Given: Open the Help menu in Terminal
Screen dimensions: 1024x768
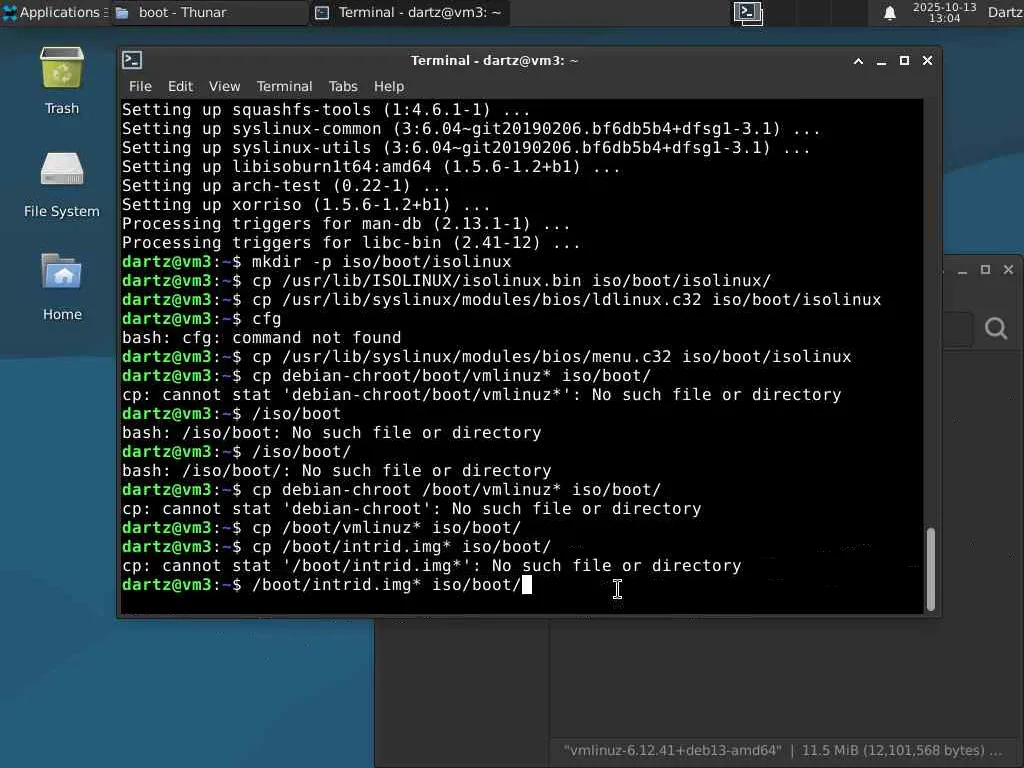Looking at the screenshot, I should pyautogui.click(x=389, y=86).
